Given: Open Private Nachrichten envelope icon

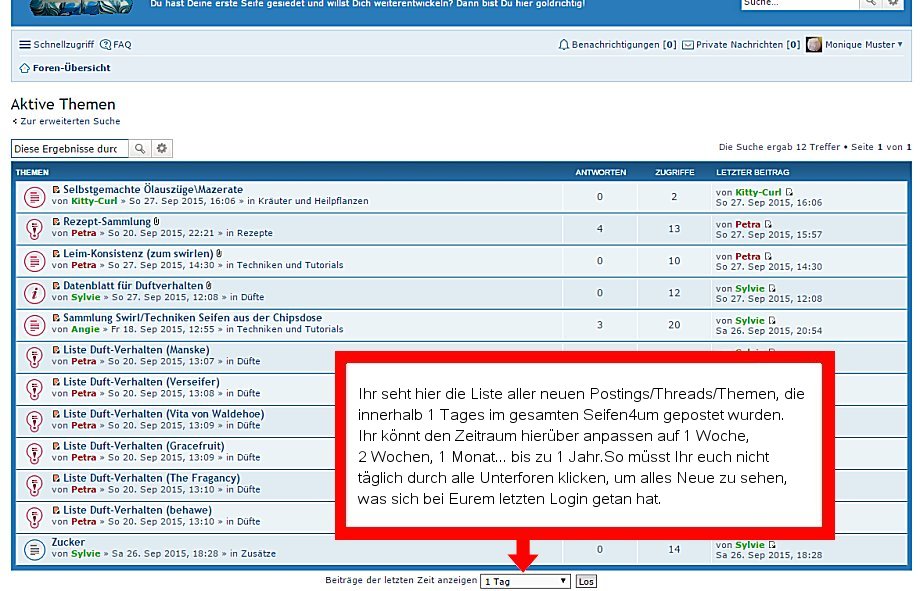Looking at the screenshot, I should coord(688,45).
